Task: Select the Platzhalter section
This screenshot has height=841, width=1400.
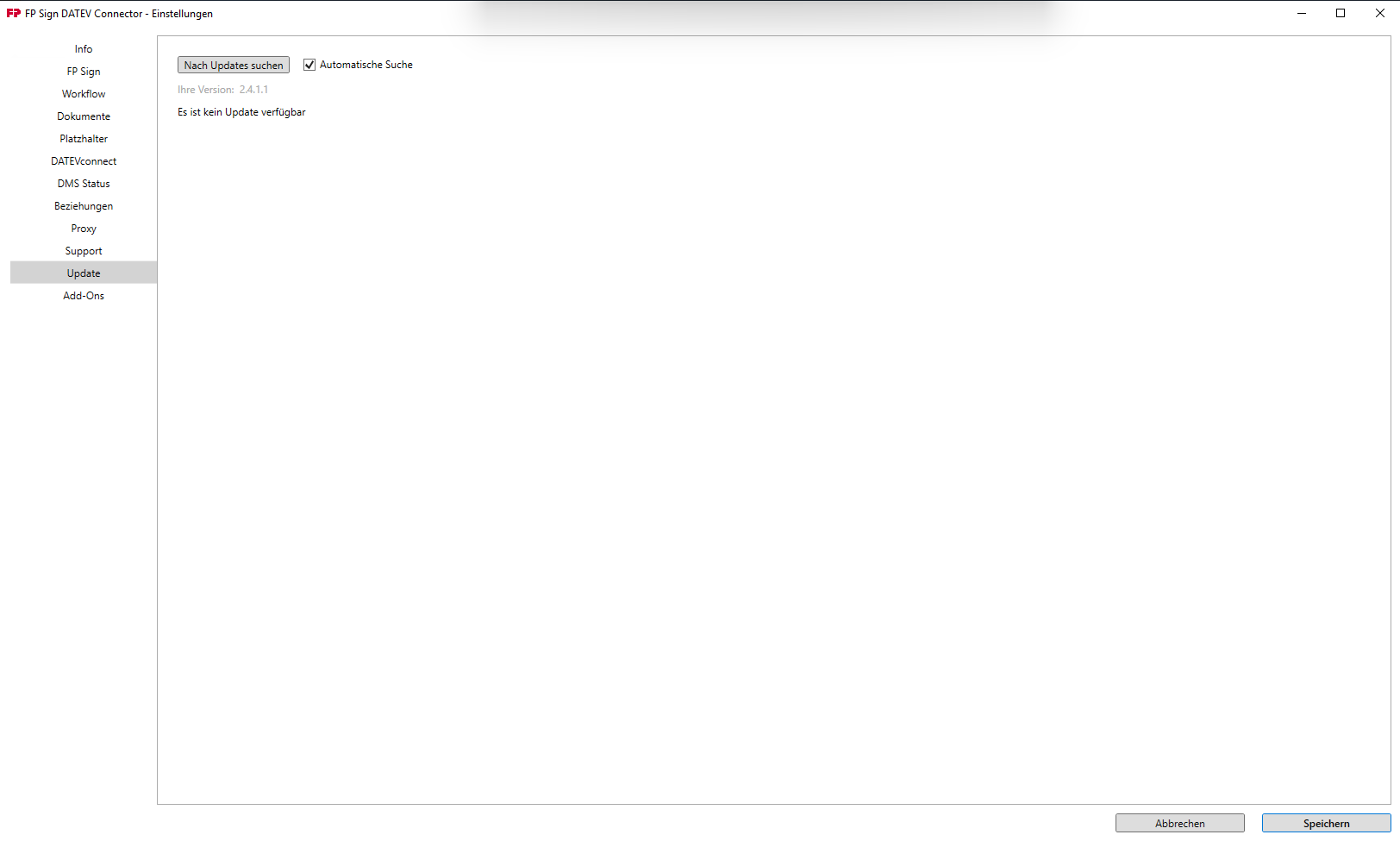Action: tap(84, 139)
